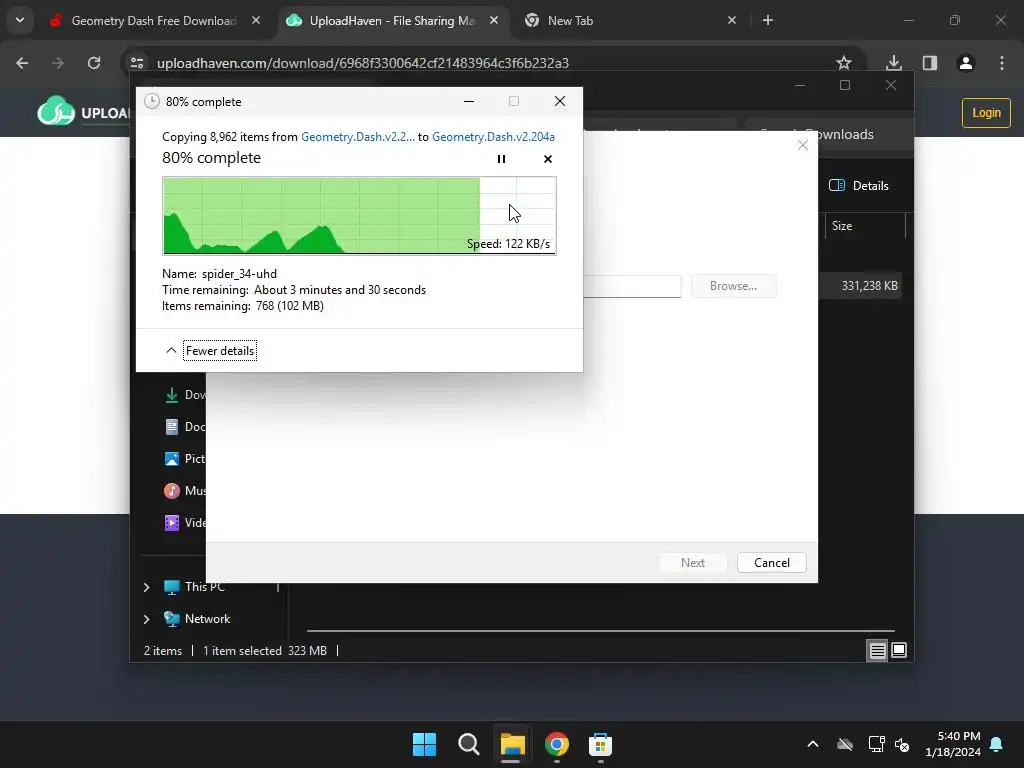Screen dimensions: 1024x768
Task: Cancel copy with the small X icon
Action: [547, 159]
